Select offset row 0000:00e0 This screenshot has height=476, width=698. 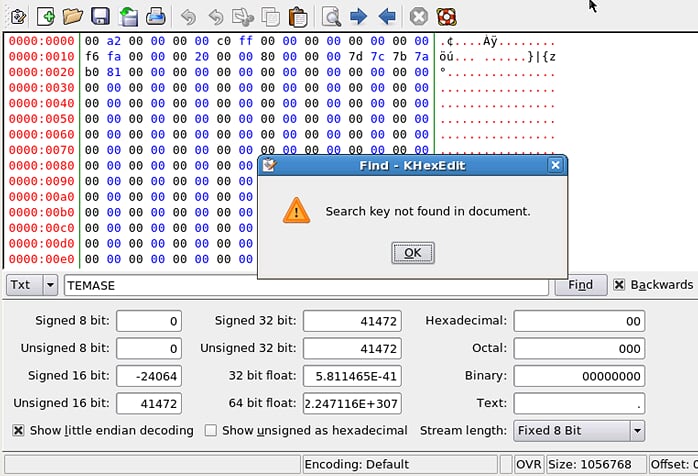pyautogui.click(x=41, y=259)
